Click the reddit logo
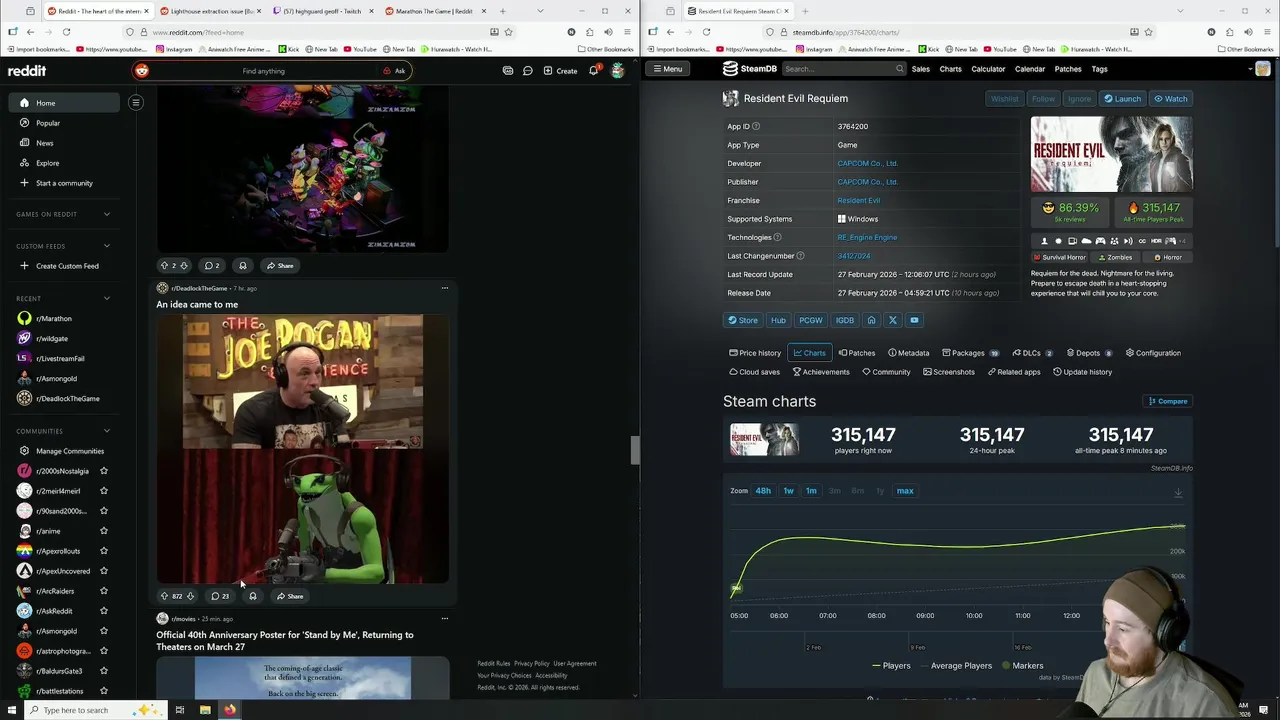The image size is (1280, 720). tap(27, 71)
